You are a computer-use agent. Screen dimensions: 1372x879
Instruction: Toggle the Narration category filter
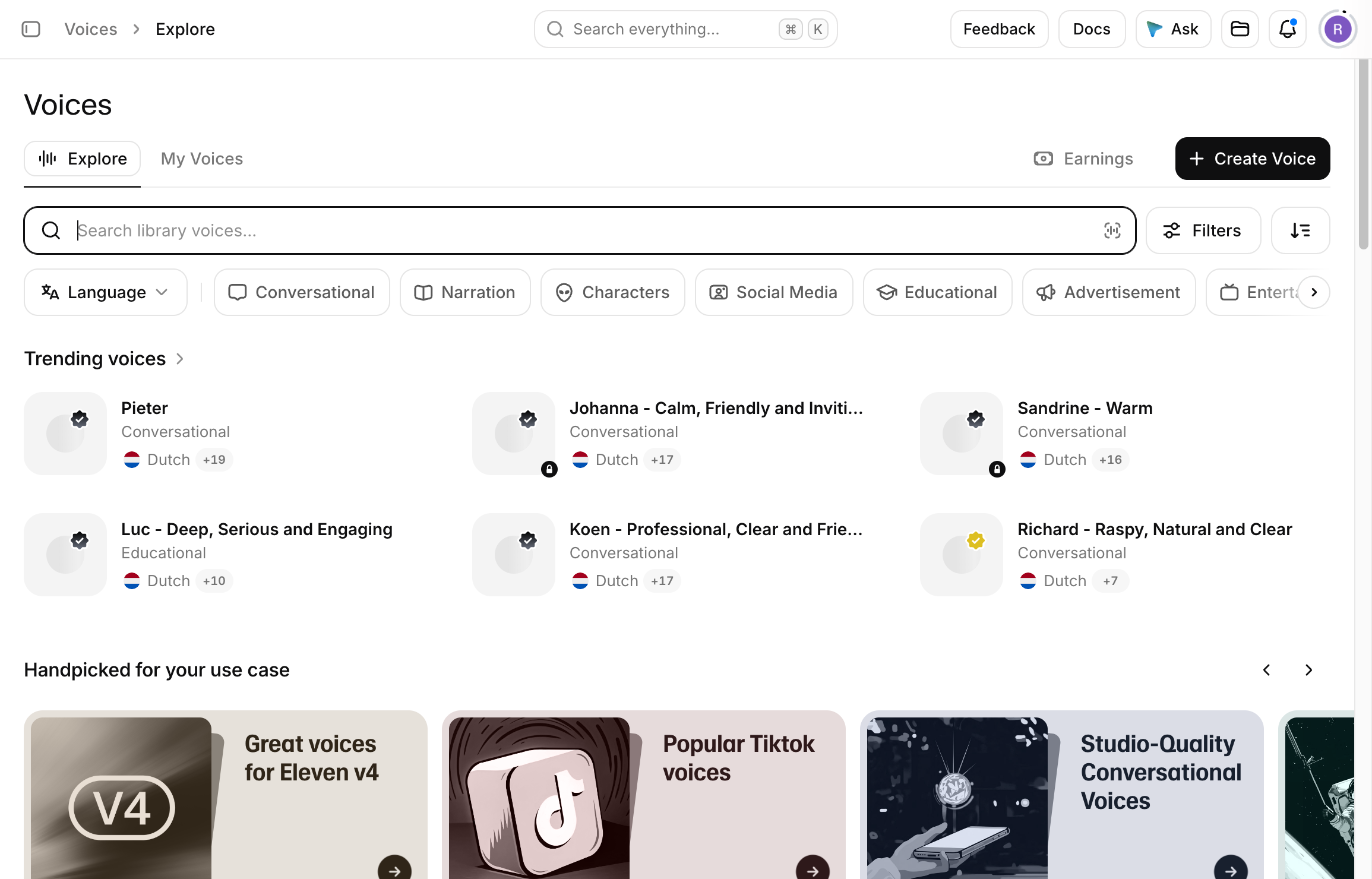click(465, 292)
